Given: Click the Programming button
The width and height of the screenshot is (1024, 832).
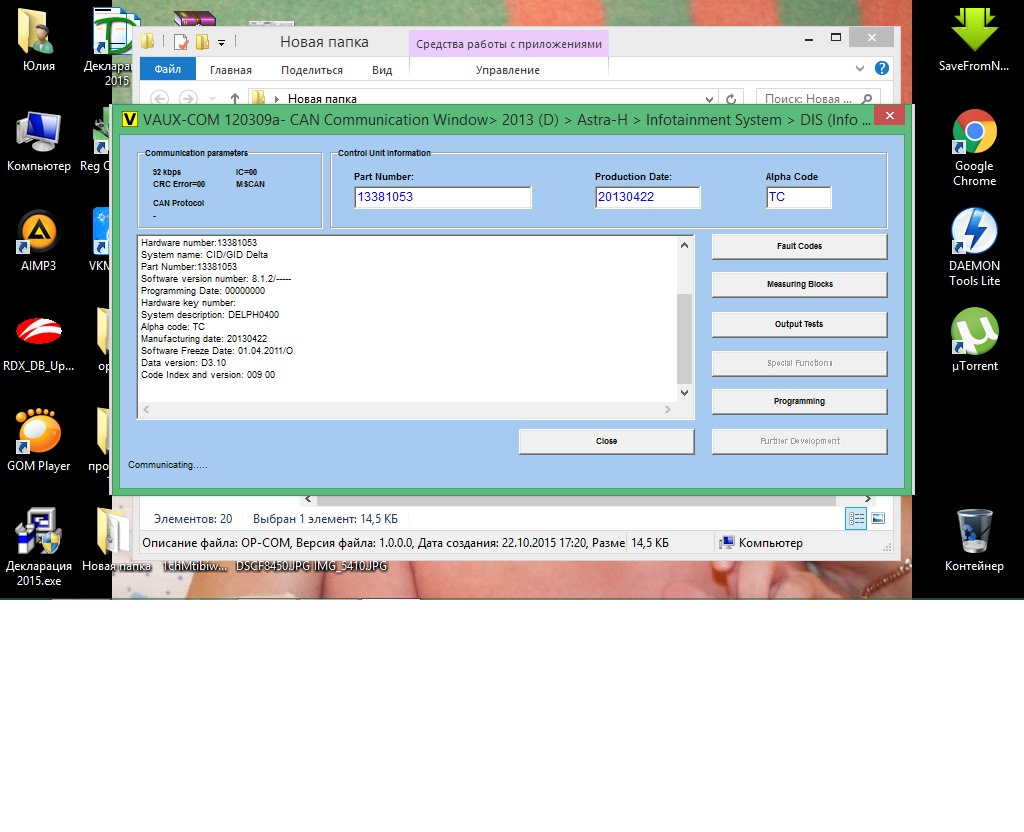Looking at the screenshot, I should [799, 401].
